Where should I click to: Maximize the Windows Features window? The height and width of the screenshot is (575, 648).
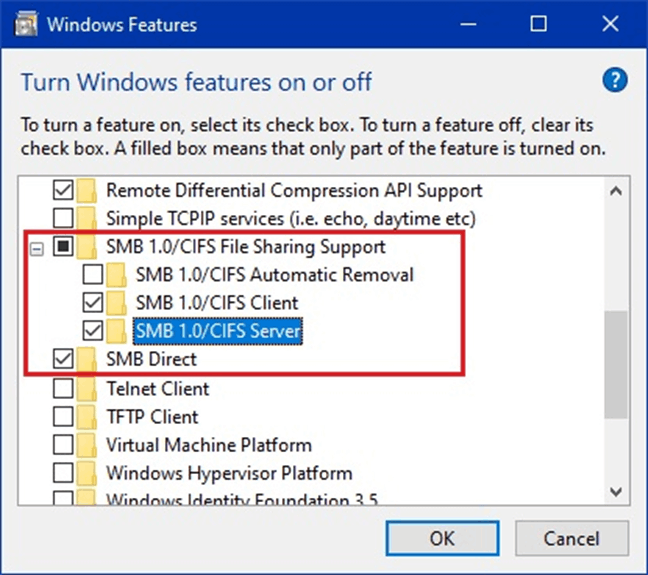point(538,24)
